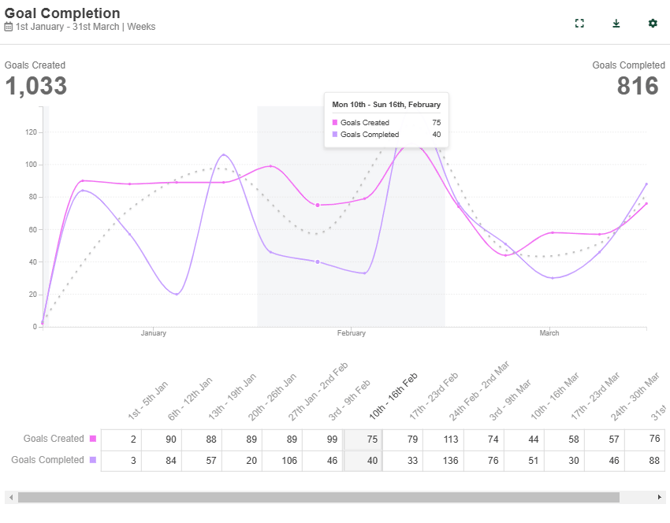
Task: Toggle Goals Created series in table legend
Action: click(x=93, y=438)
